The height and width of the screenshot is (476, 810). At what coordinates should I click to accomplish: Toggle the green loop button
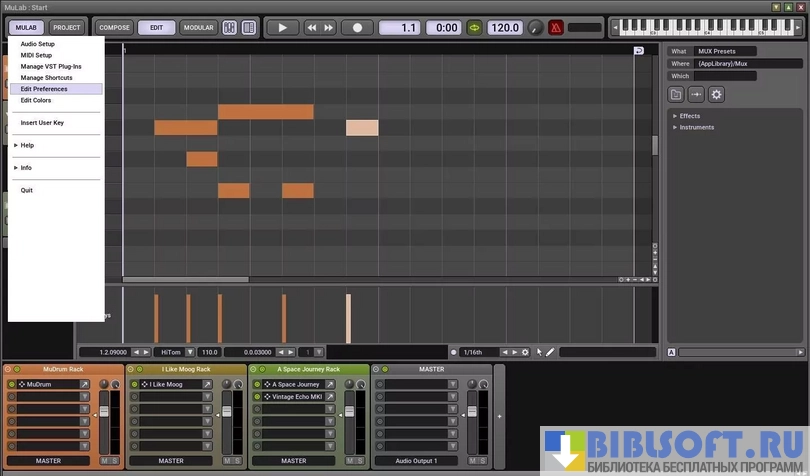(476, 28)
